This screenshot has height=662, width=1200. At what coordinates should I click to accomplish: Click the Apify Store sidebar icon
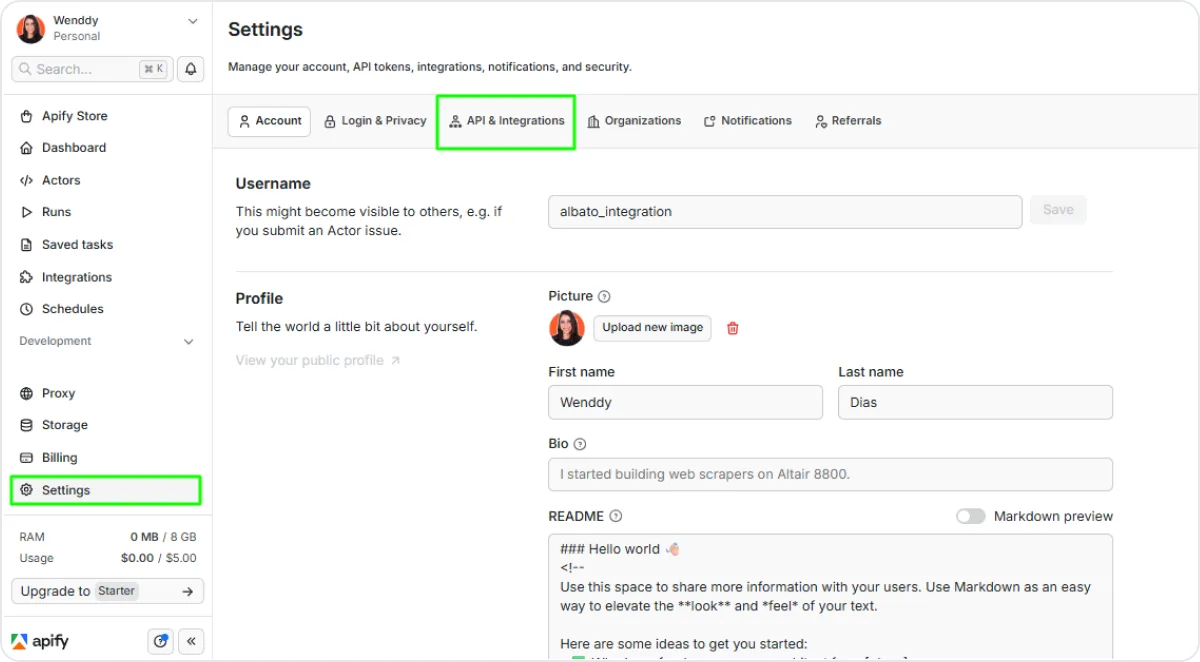click(27, 116)
